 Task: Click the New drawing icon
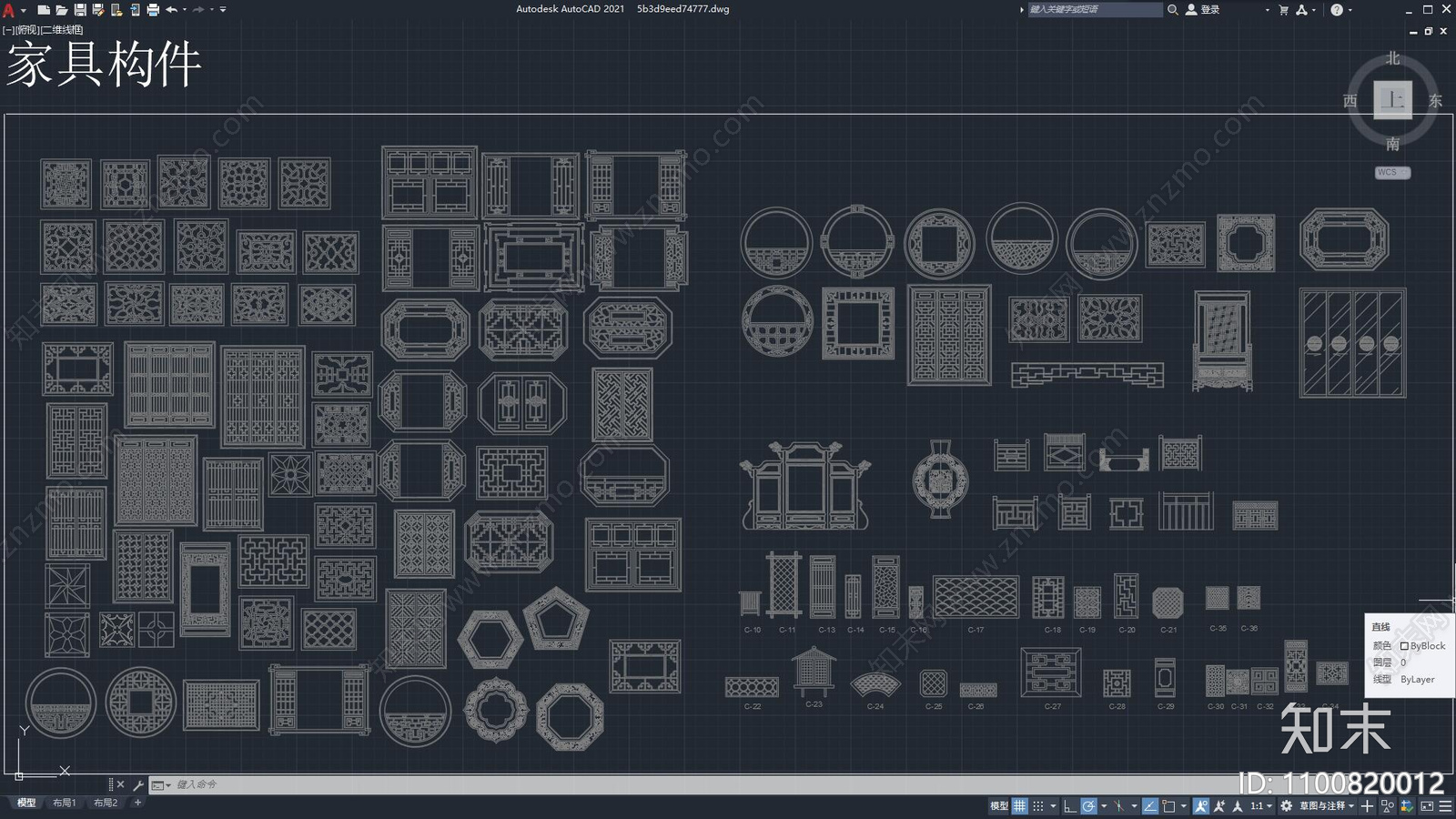pyautogui.click(x=43, y=10)
